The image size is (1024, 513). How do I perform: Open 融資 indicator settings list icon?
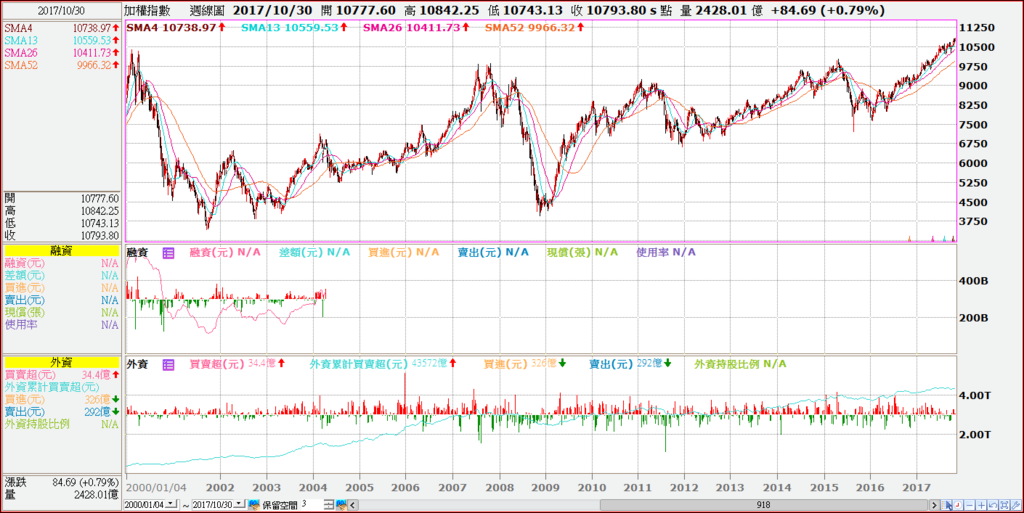pos(168,253)
